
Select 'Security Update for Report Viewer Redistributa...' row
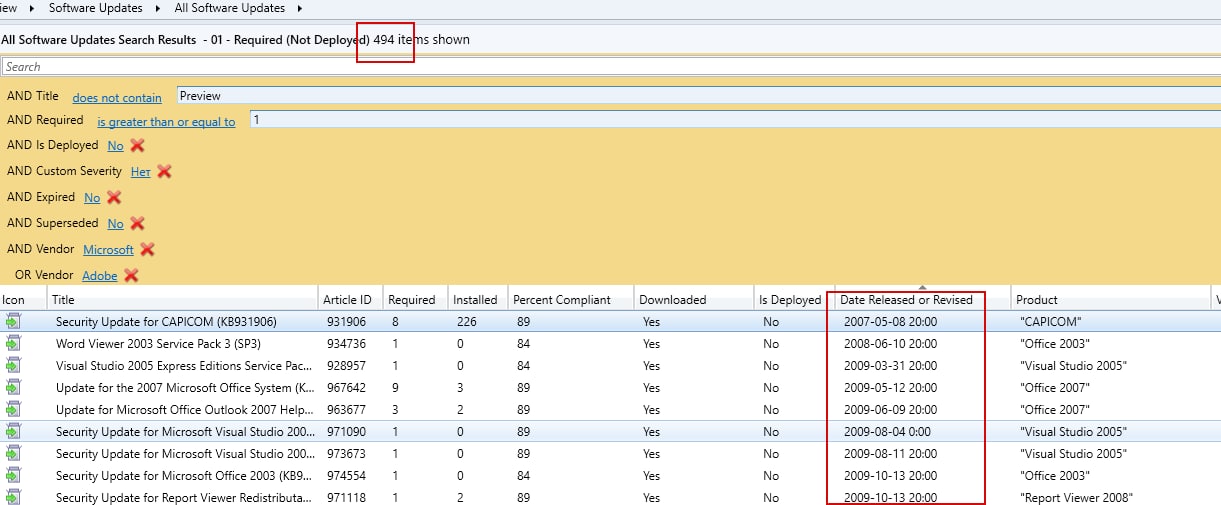click(610, 498)
